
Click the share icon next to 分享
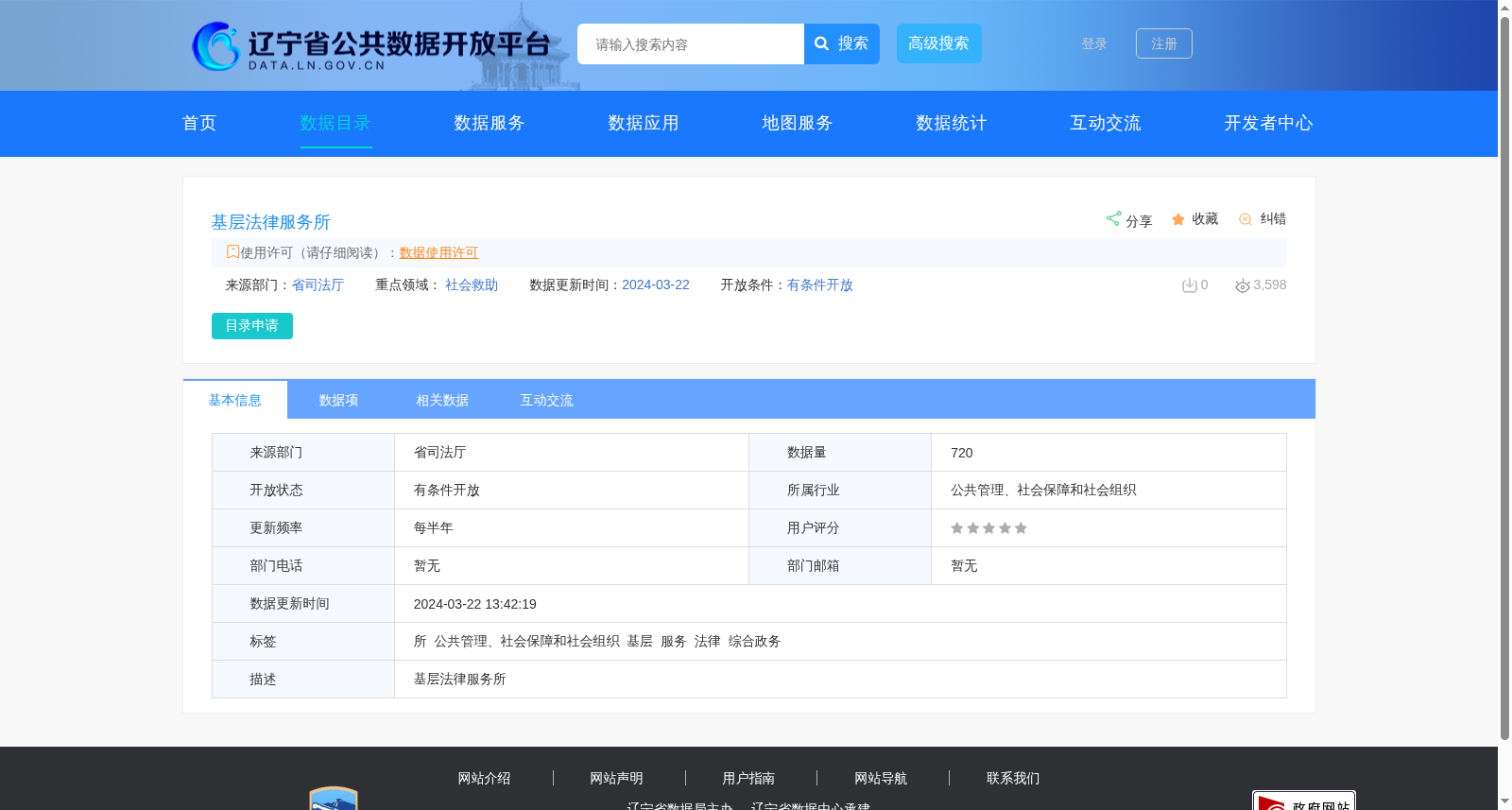[x=1113, y=218]
